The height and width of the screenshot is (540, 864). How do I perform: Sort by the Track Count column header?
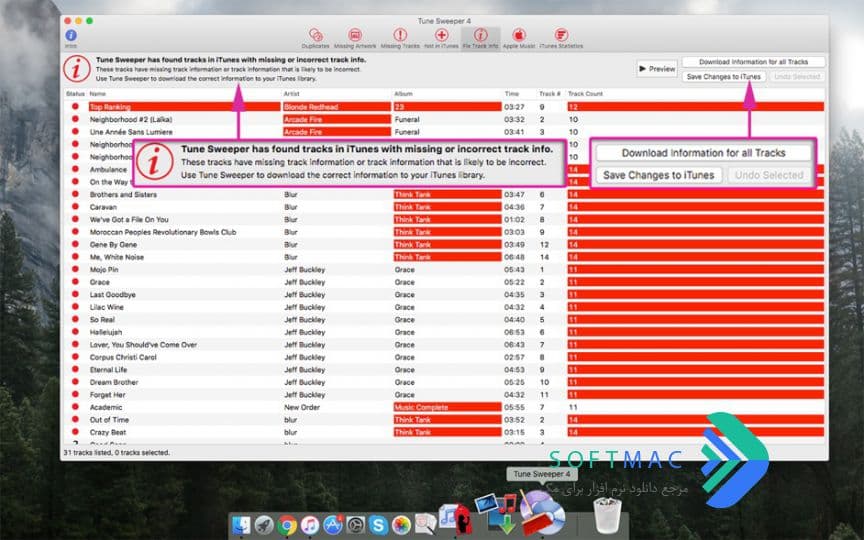pos(585,94)
